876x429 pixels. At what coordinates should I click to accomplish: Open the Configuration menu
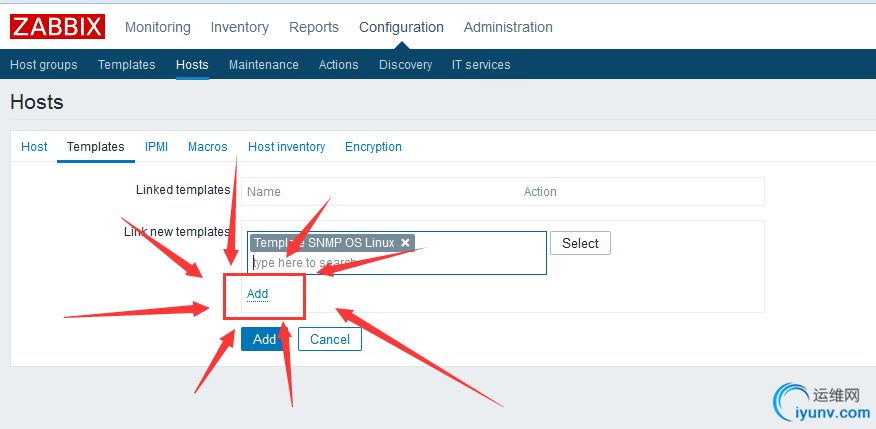tap(401, 27)
